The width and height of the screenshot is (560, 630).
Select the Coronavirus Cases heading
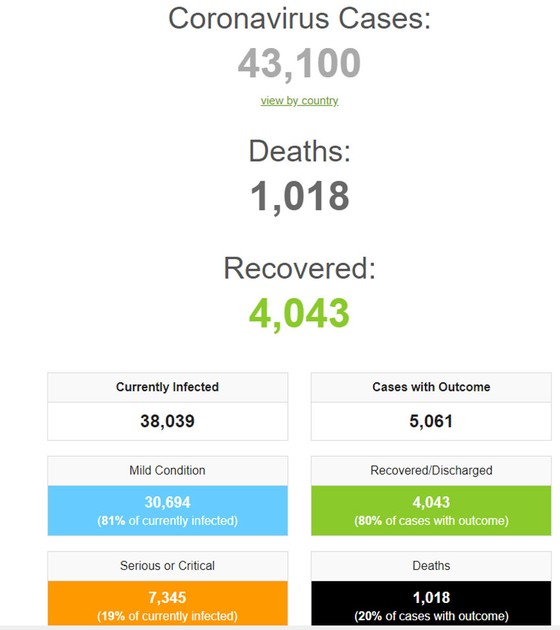pos(299,18)
